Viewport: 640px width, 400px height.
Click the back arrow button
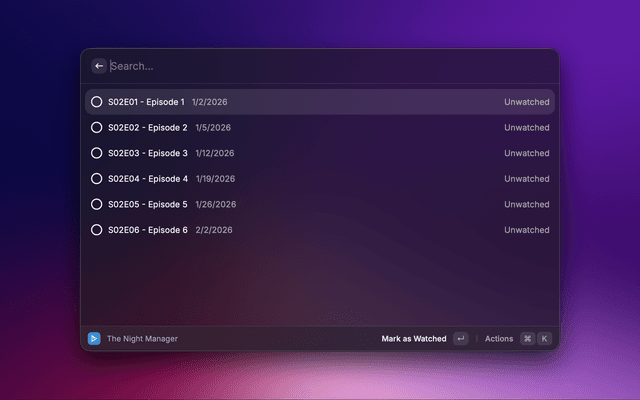[99, 66]
